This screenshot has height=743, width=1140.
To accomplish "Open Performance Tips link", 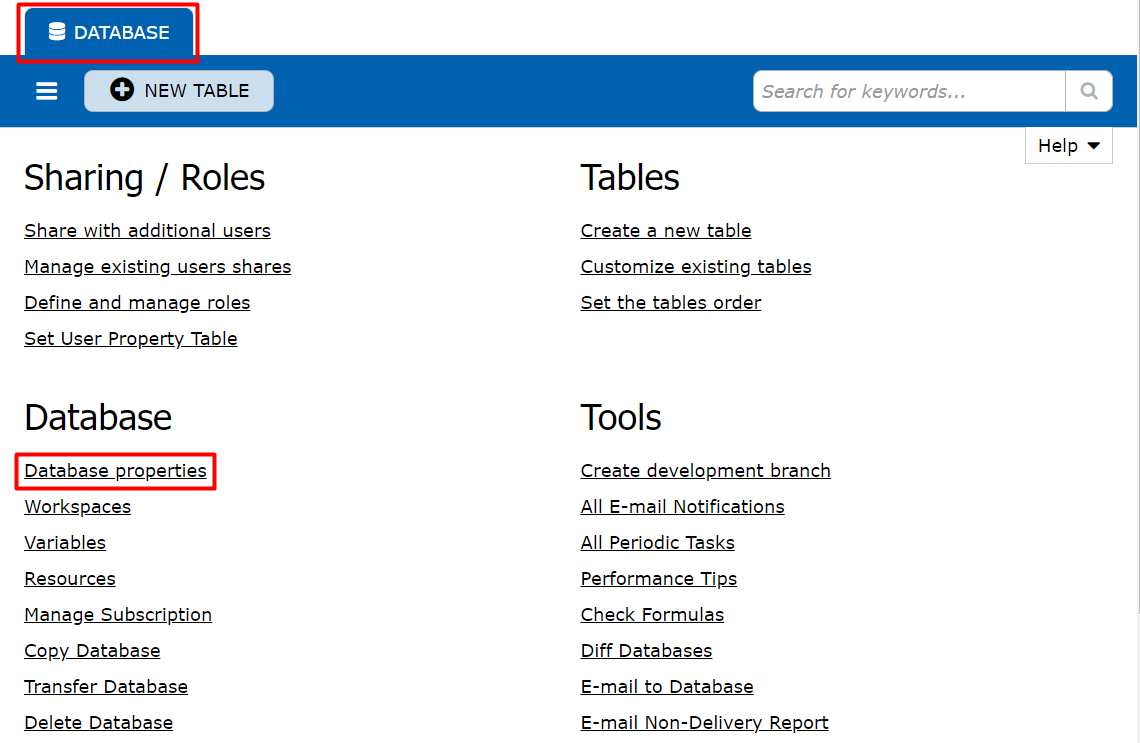I will pyautogui.click(x=659, y=579).
